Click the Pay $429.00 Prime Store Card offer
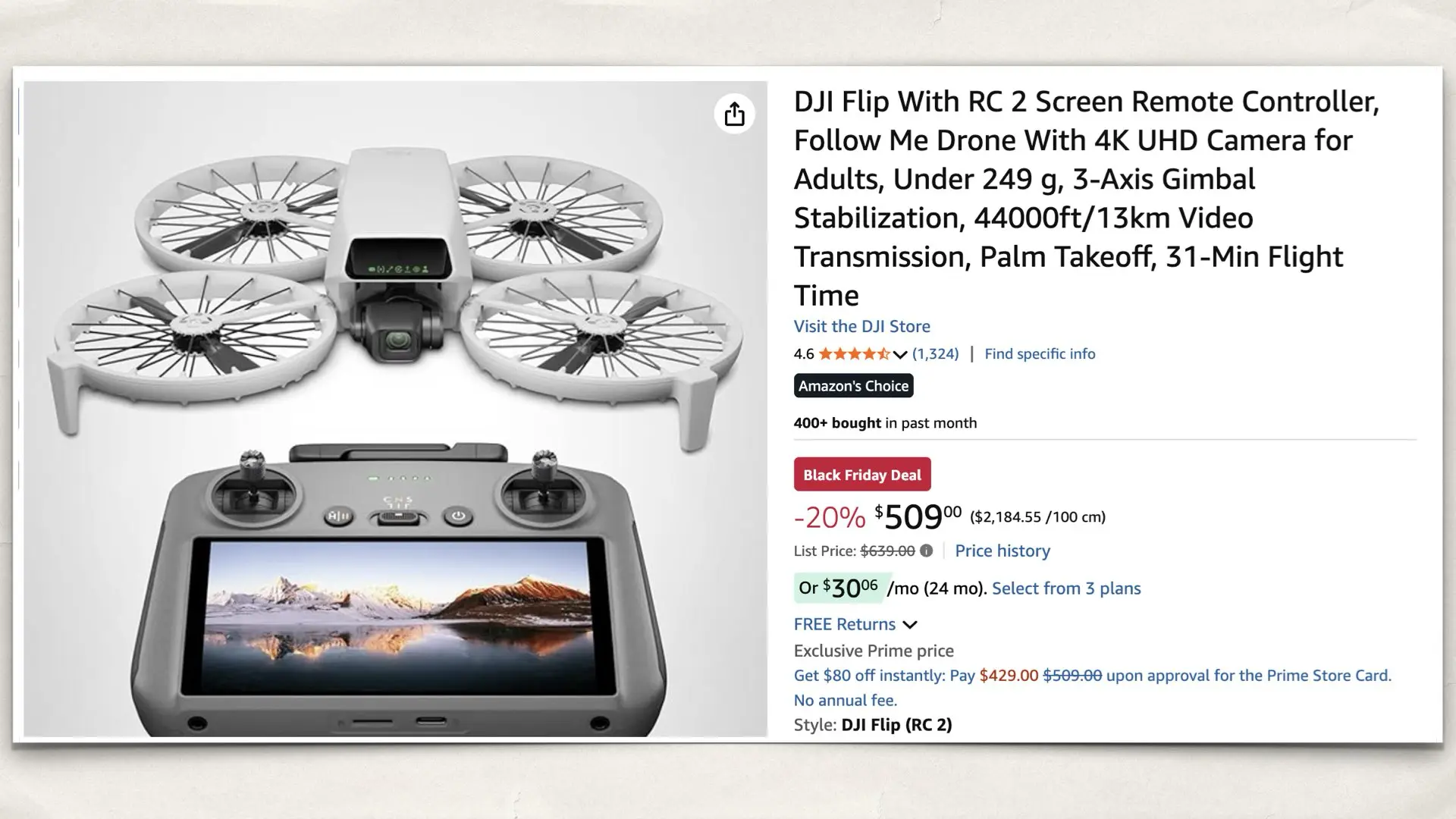The width and height of the screenshot is (1456, 819). point(1009,675)
